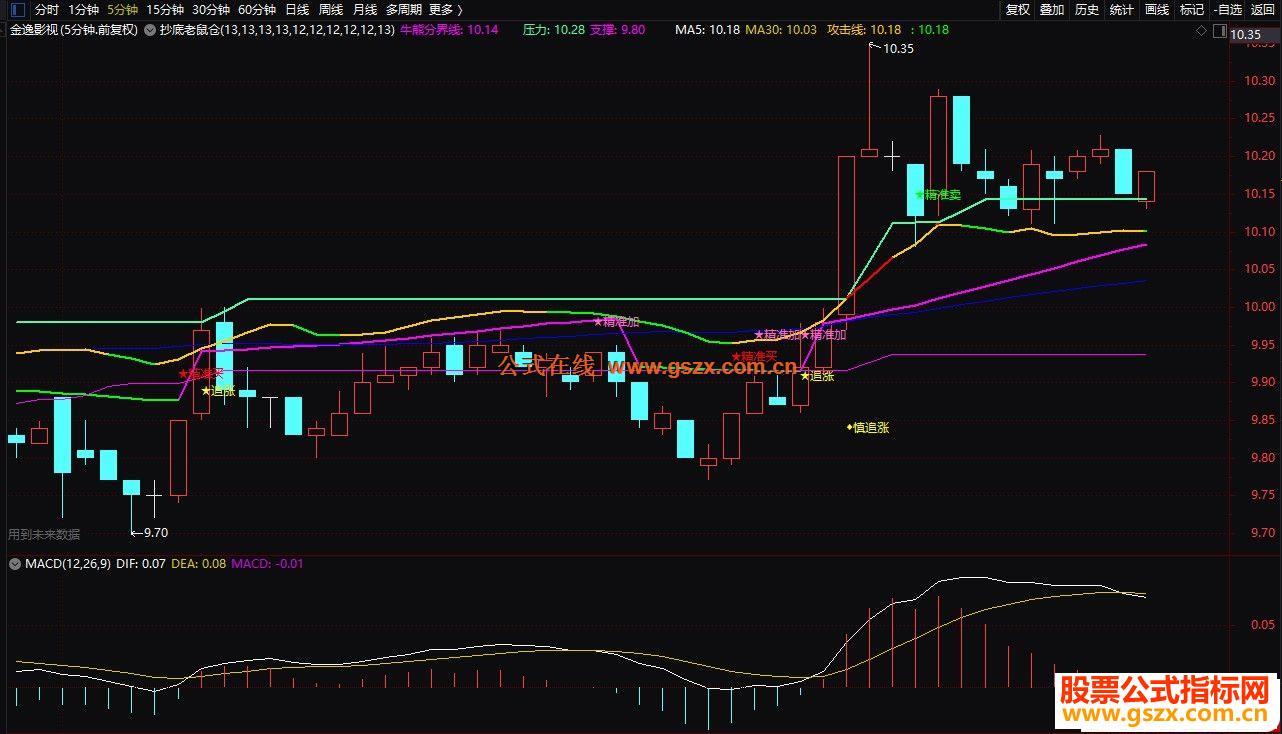Select the 60分钟 period tab
The image size is (1282, 734).
(x=257, y=10)
